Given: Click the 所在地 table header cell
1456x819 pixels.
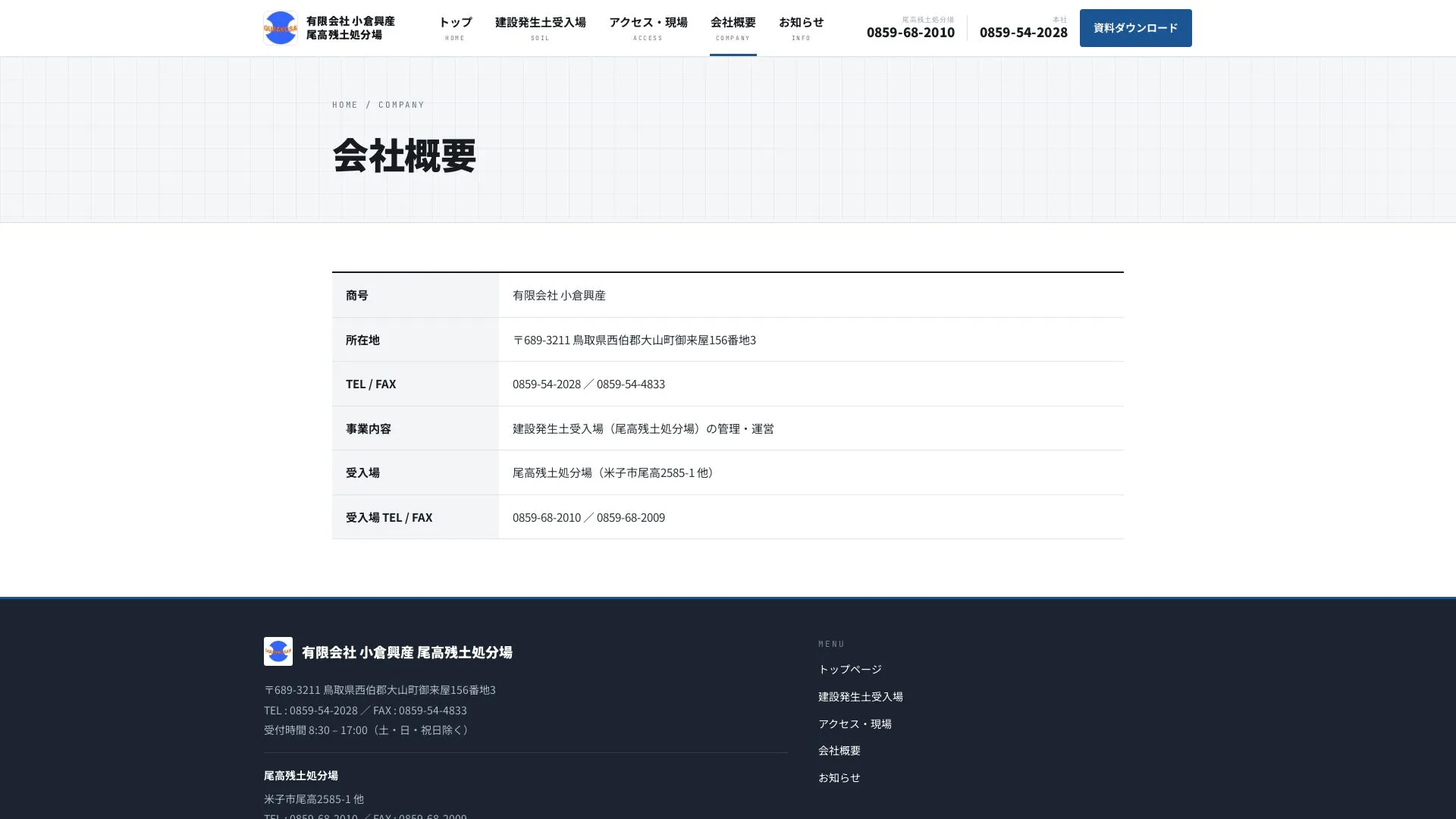Looking at the screenshot, I should (x=416, y=340).
